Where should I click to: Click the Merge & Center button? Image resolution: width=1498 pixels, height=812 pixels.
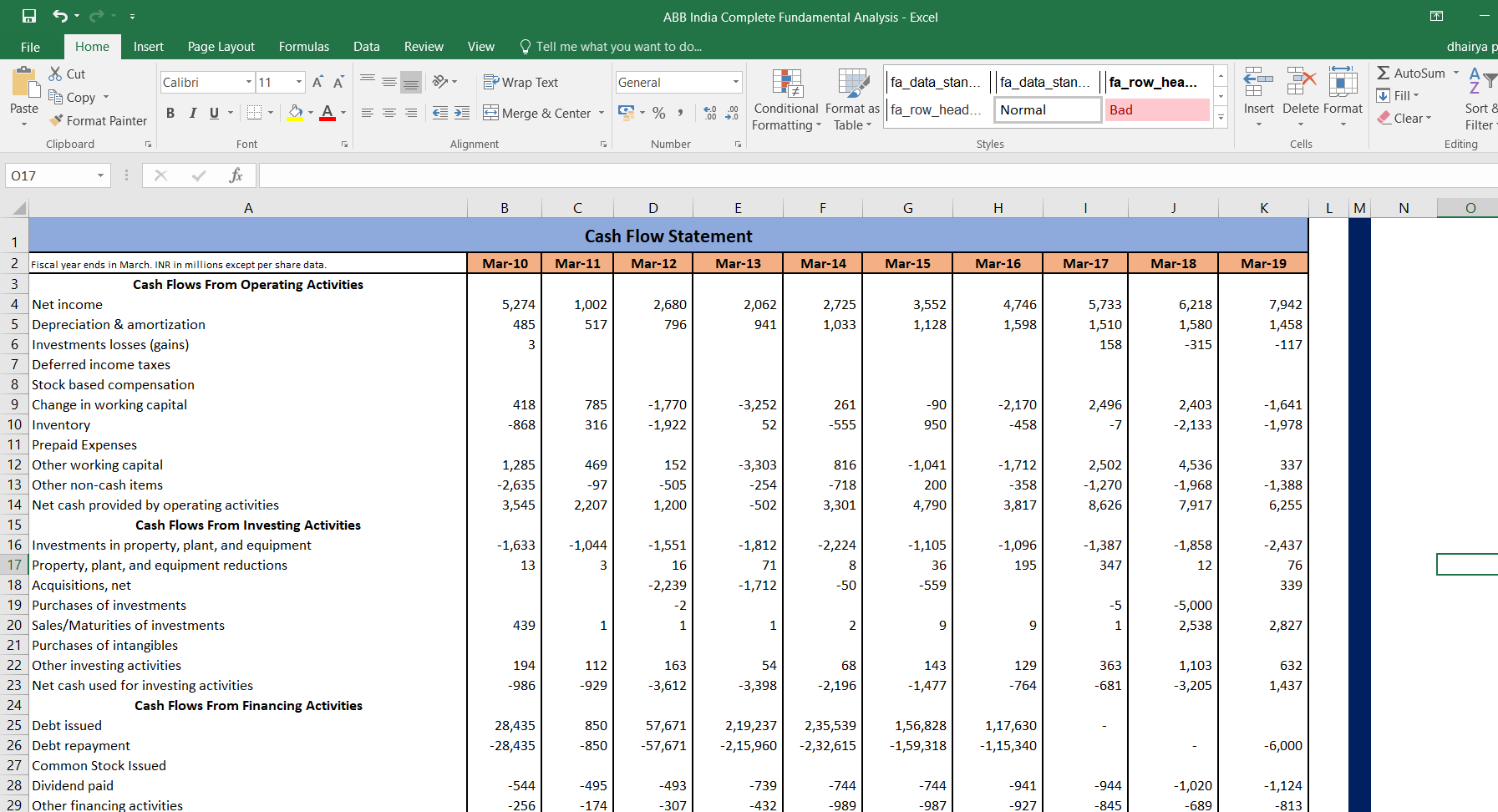(538, 113)
